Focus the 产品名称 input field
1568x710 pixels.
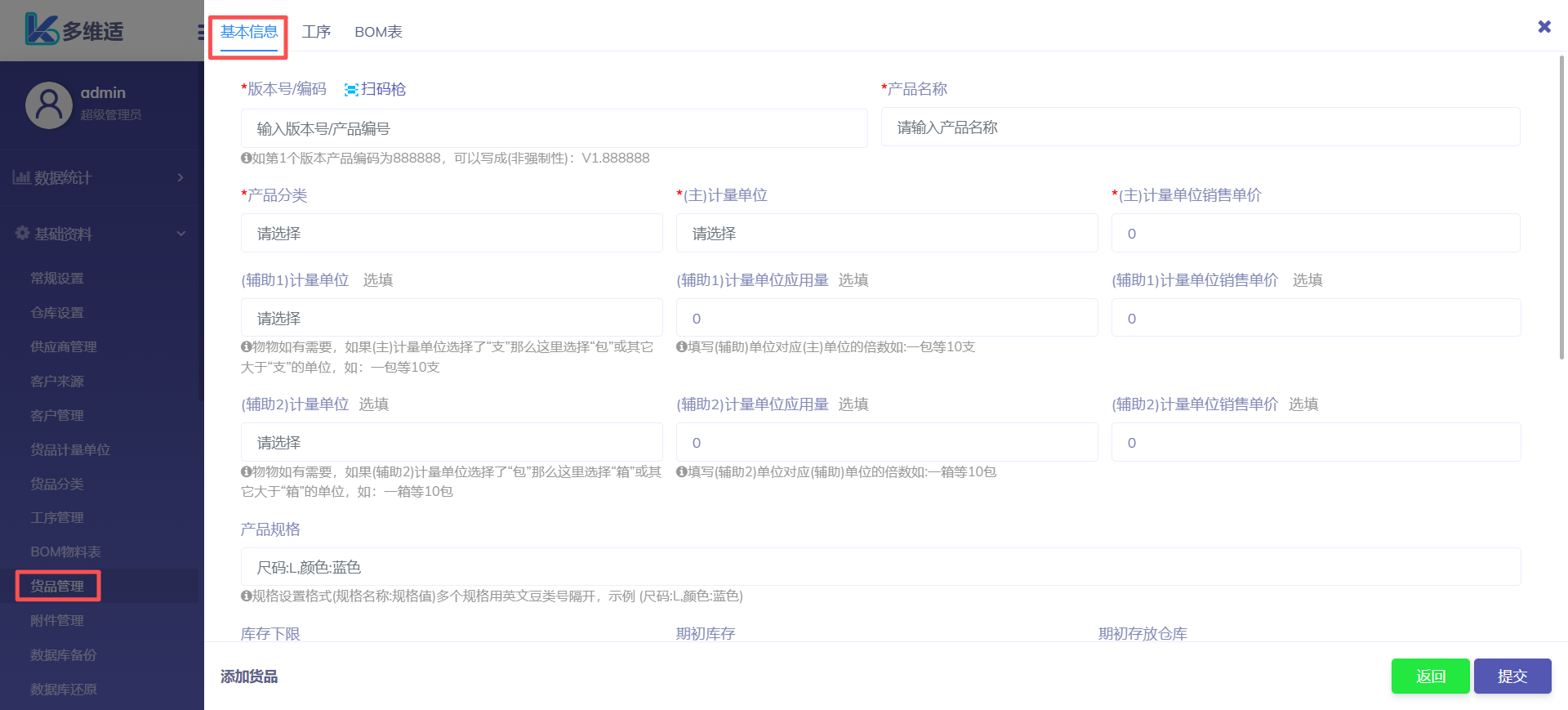click(x=1200, y=127)
